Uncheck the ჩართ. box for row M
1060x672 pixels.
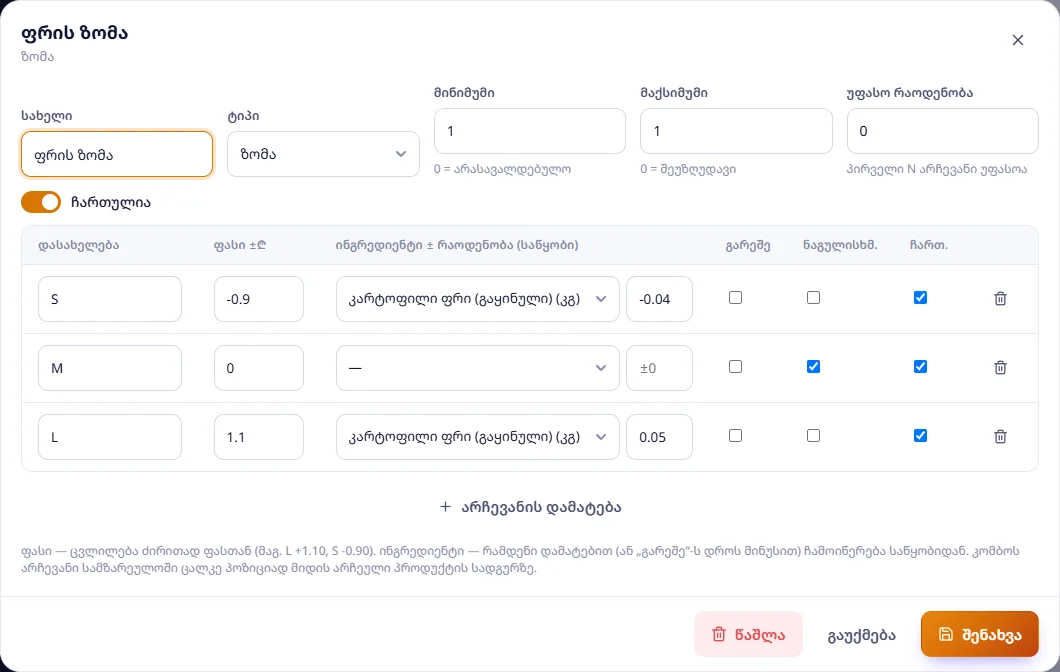click(920, 366)
